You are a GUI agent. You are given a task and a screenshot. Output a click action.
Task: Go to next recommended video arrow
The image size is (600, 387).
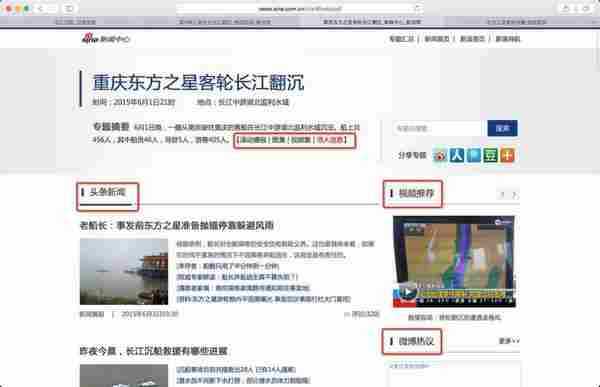[514, 194]
